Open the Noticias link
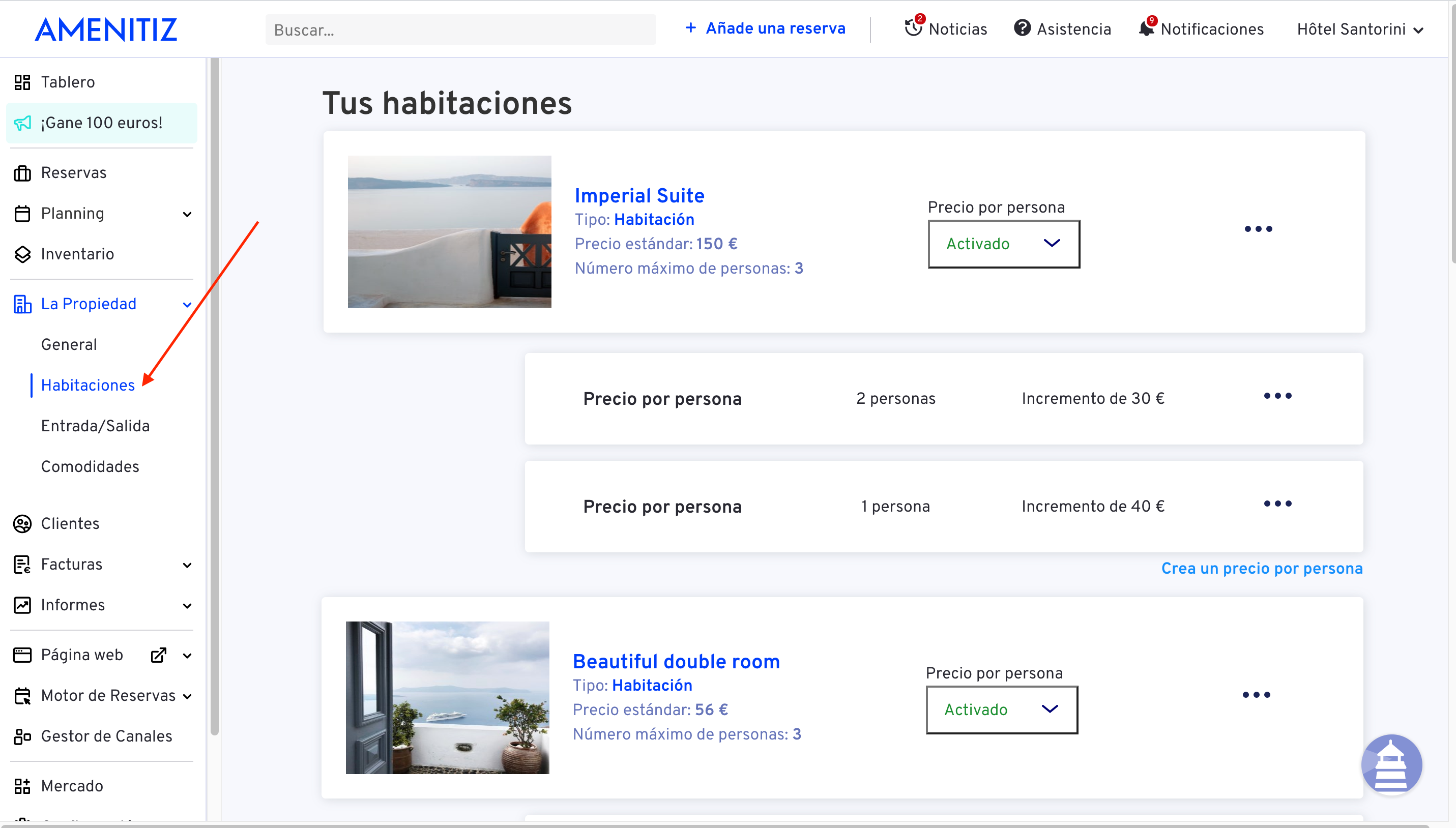This screenshot has height=828, width=1456. [958, 29]
